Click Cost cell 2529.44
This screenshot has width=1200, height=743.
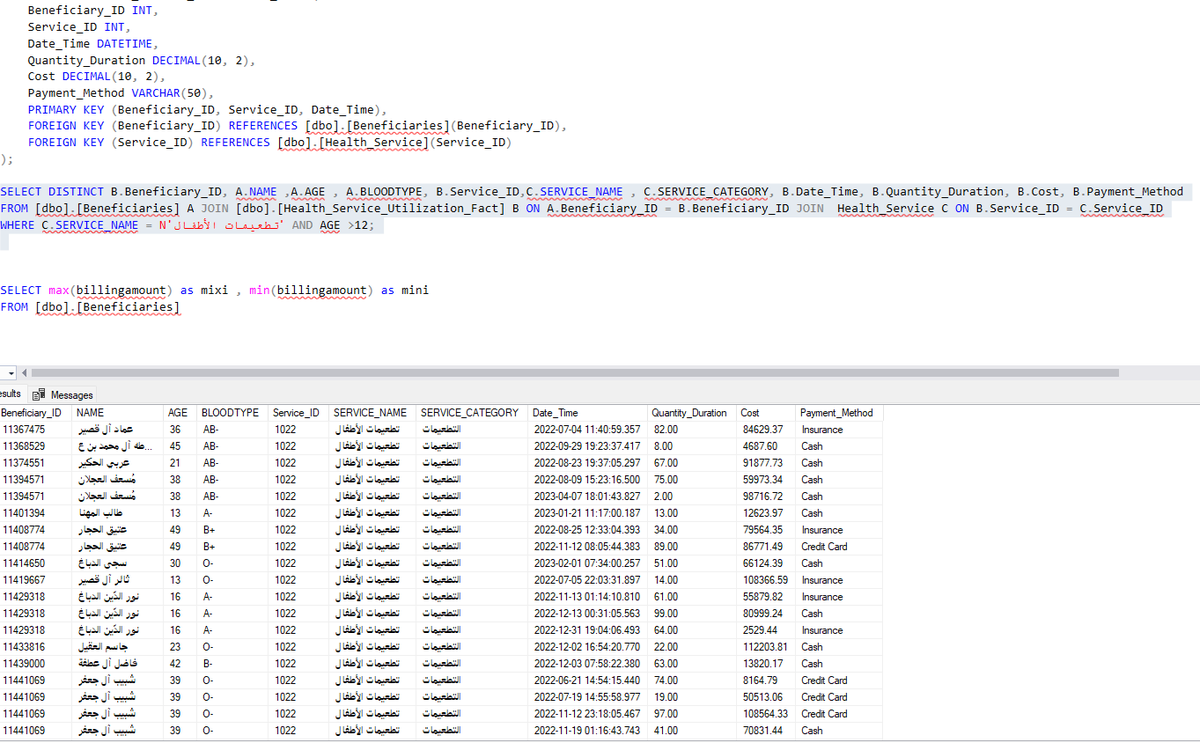pos(767,630)
